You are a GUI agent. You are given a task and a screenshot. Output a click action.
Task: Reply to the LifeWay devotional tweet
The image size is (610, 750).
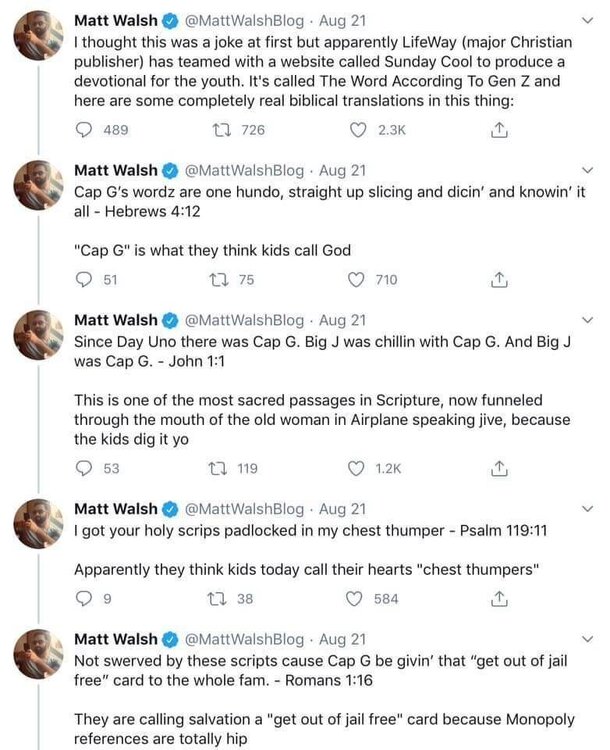tap(86, 129)
